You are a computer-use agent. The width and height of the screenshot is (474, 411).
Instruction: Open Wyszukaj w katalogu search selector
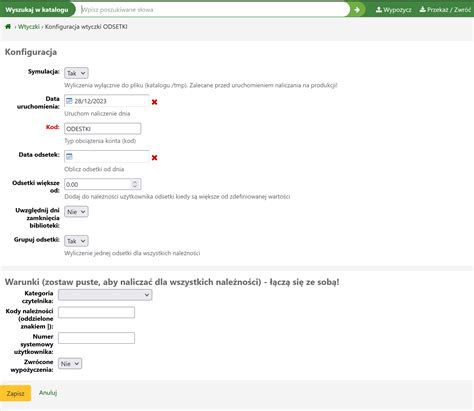tap(37, 10)
